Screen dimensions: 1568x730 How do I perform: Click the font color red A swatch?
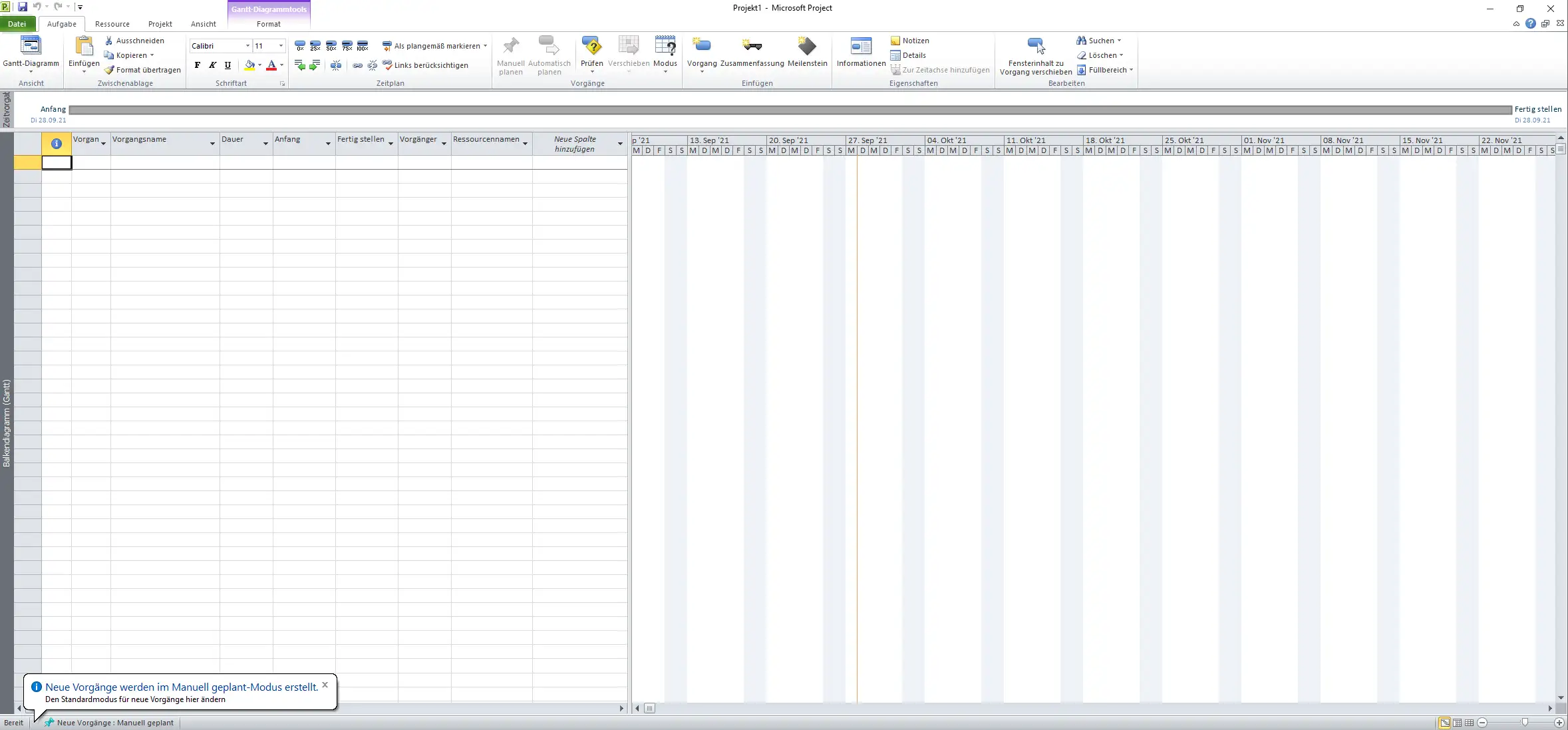pos(271,65)
